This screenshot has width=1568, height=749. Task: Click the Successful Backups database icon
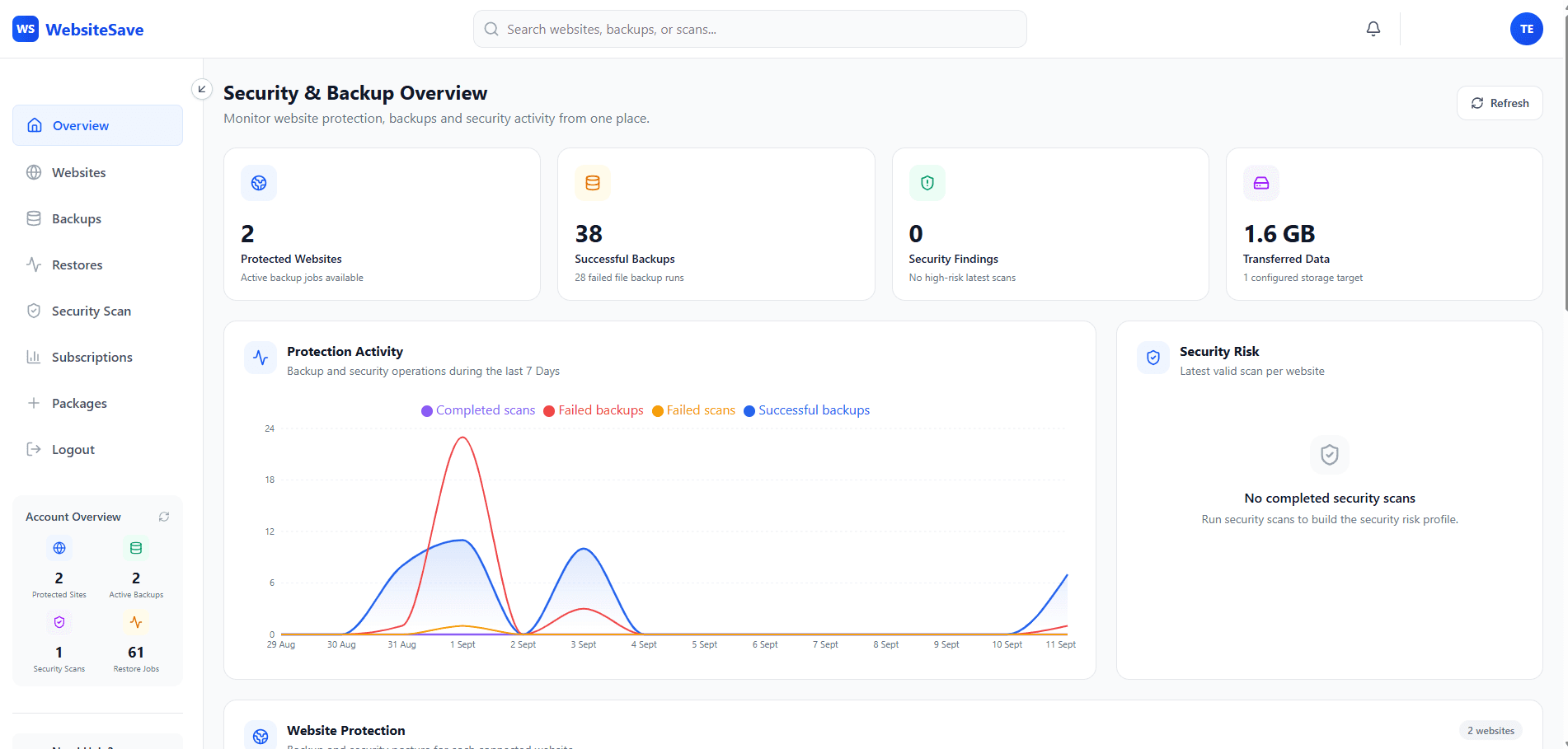pos(593,183)
